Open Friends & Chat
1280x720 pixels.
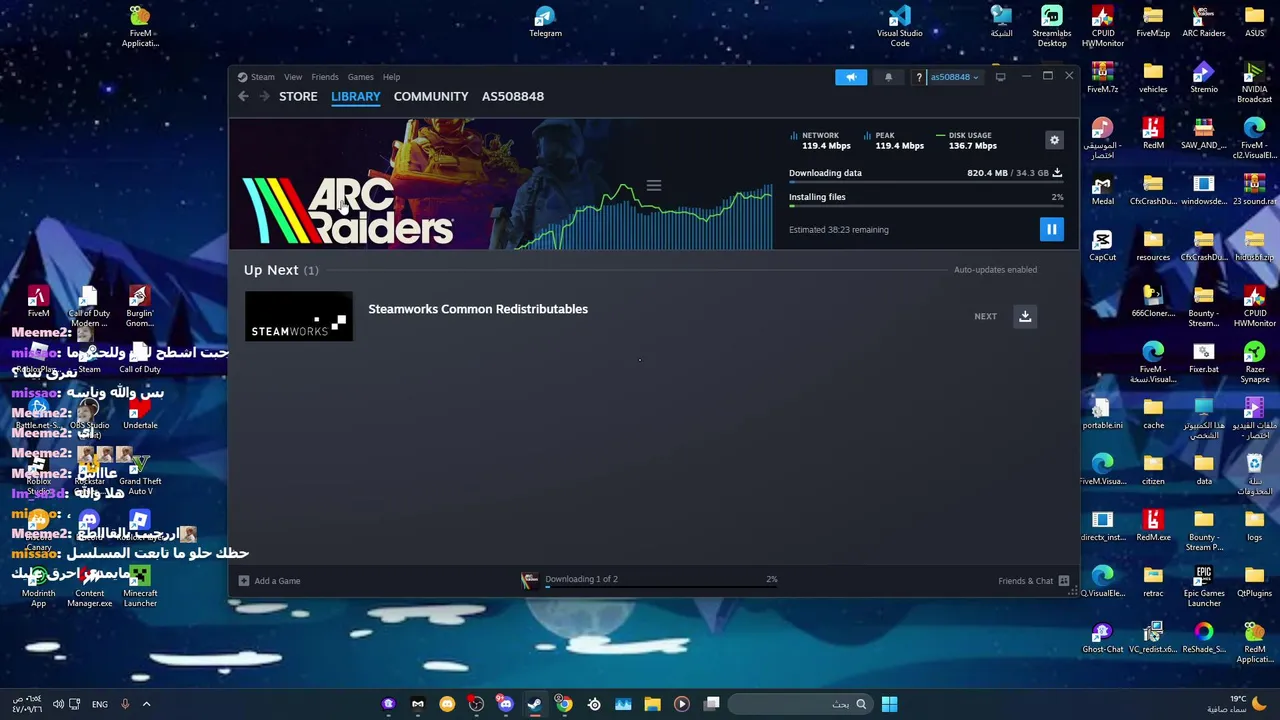[1033, 581]
